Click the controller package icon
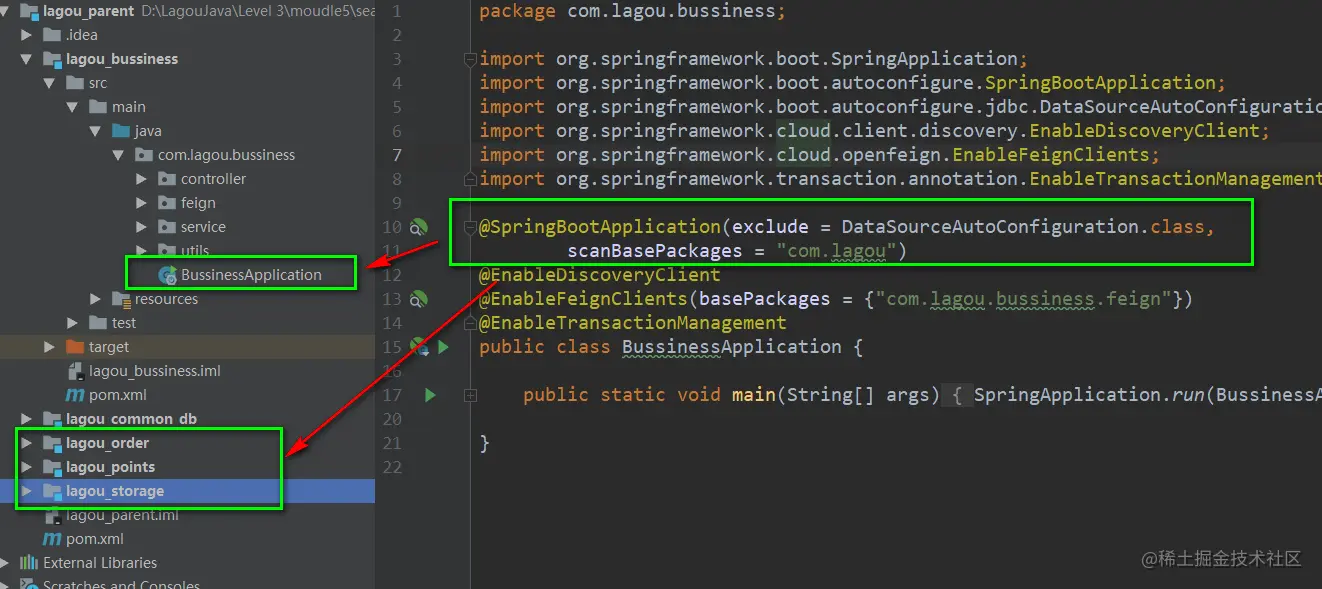The height and width of the screenshot is (589, 1322). 167,179
